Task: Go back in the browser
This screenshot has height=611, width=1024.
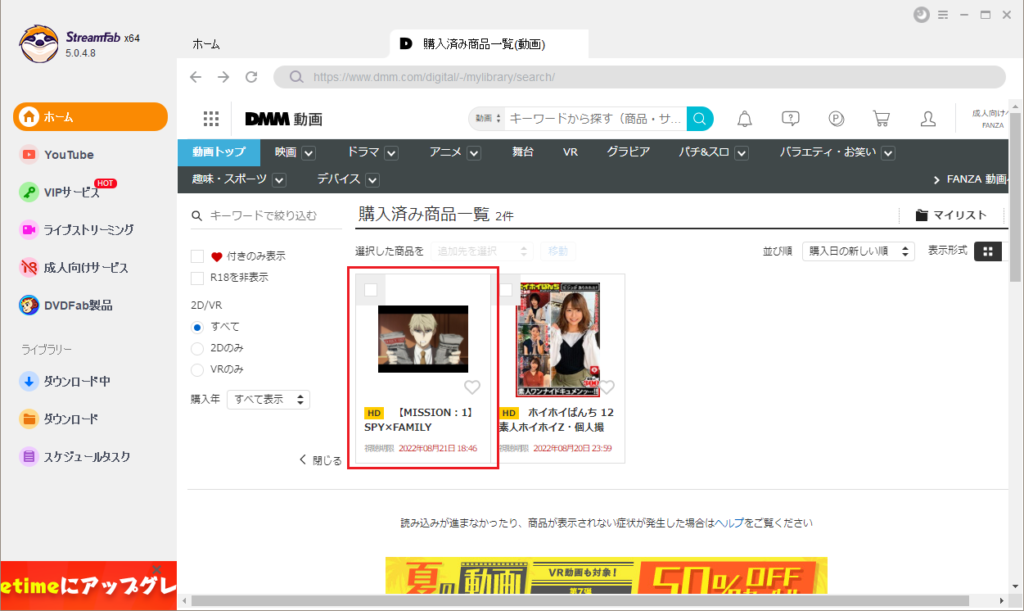Action: pyautogui.click(x=195, y=77)
